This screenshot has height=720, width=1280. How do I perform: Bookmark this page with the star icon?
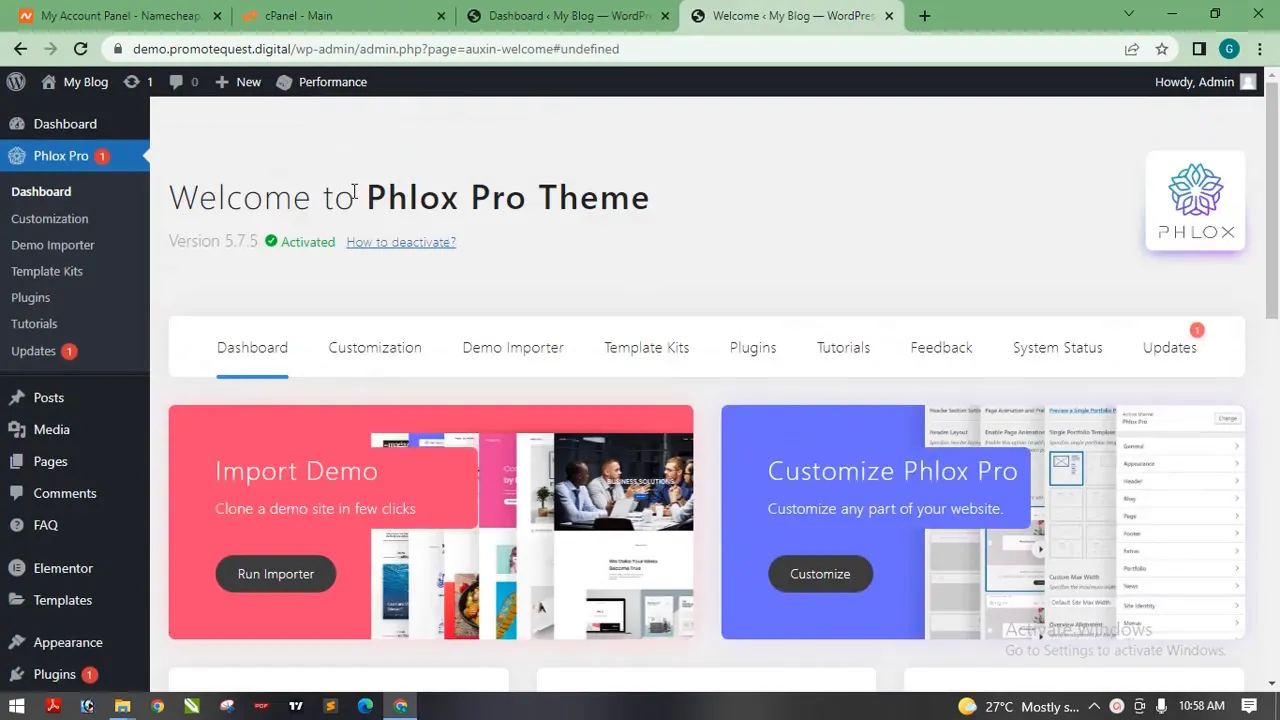coord(1162,49)
